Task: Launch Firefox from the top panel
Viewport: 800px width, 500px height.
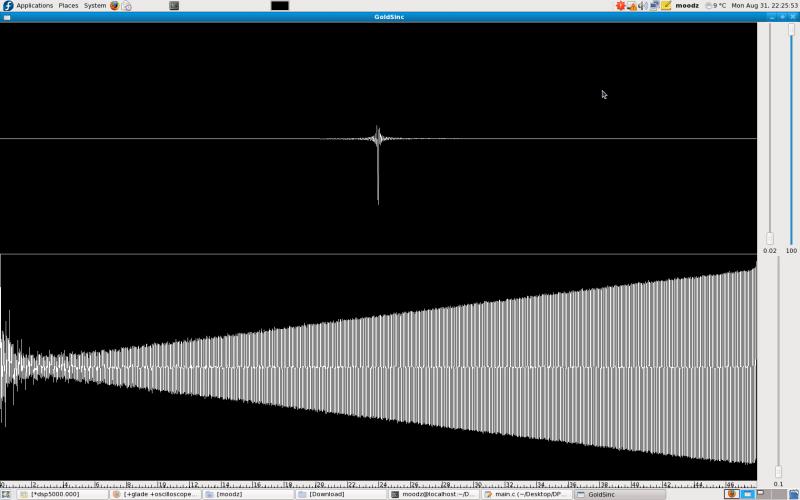Action: pos(114,5)
